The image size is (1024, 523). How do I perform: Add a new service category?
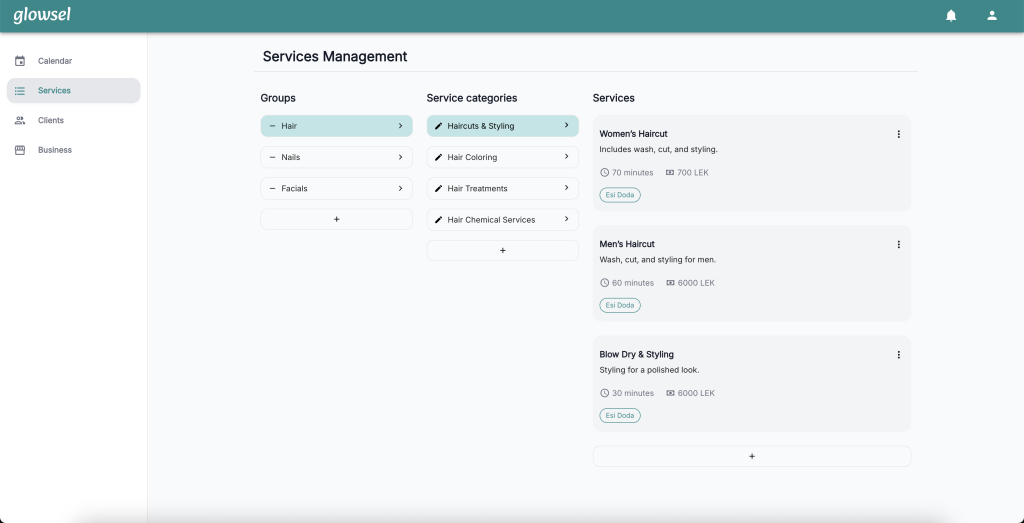502,250
